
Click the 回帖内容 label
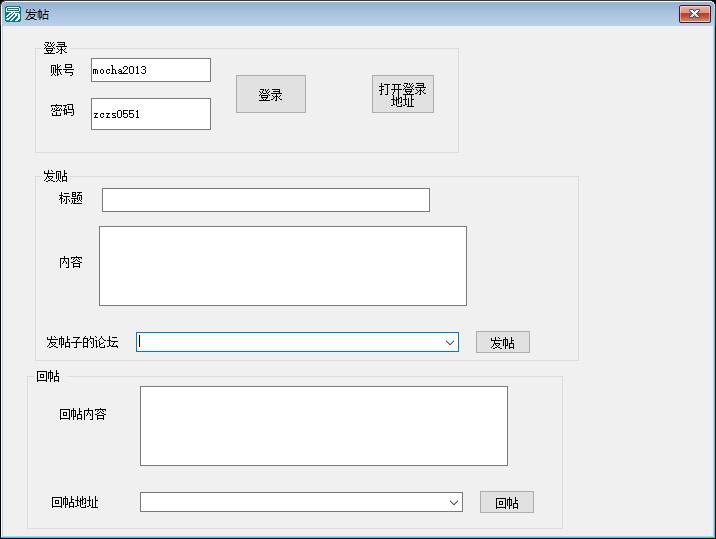coord(83,414)
